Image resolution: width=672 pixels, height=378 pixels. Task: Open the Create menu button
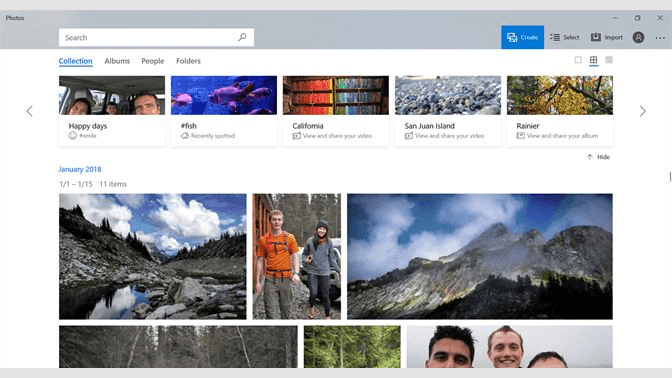pyautogui.click(x=522, y=37)
